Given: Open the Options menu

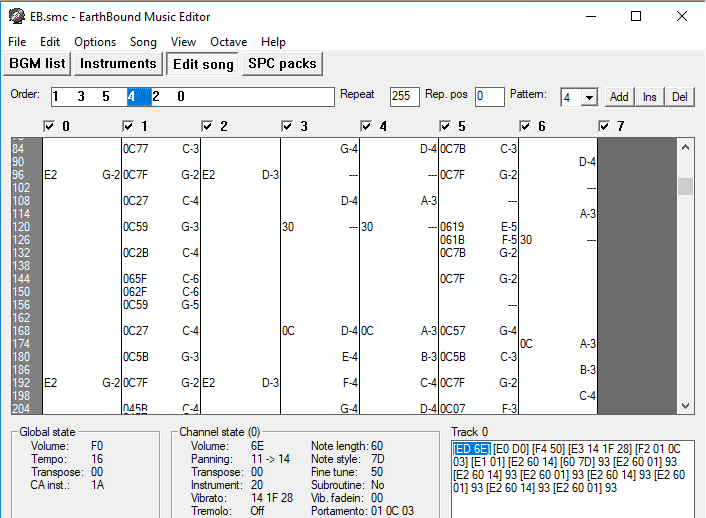Looking at the screenshot, I should pyautogui.click(x=95, y=42).
